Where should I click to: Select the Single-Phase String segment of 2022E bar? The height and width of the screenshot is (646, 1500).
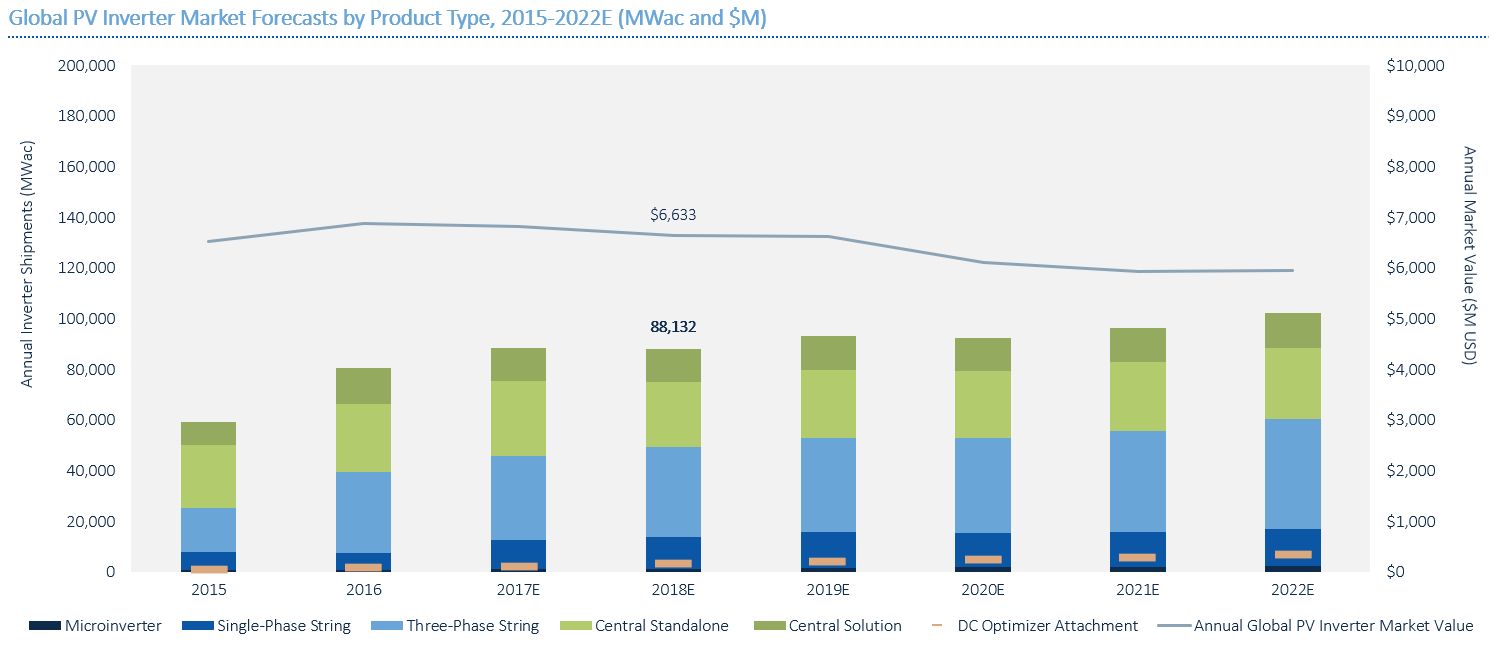tap(1292, 547)
